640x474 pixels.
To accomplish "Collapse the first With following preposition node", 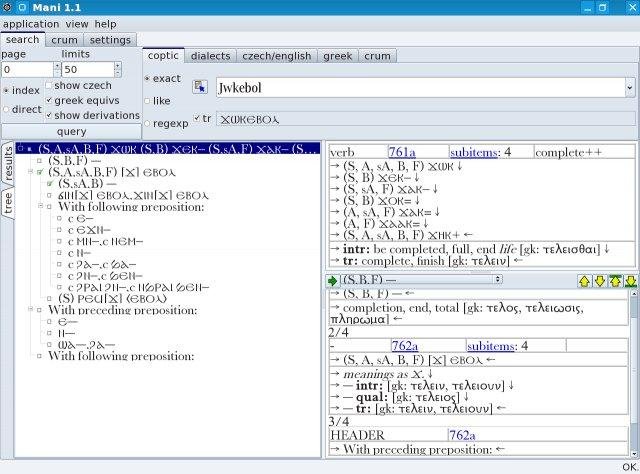I will coord(40,206).
